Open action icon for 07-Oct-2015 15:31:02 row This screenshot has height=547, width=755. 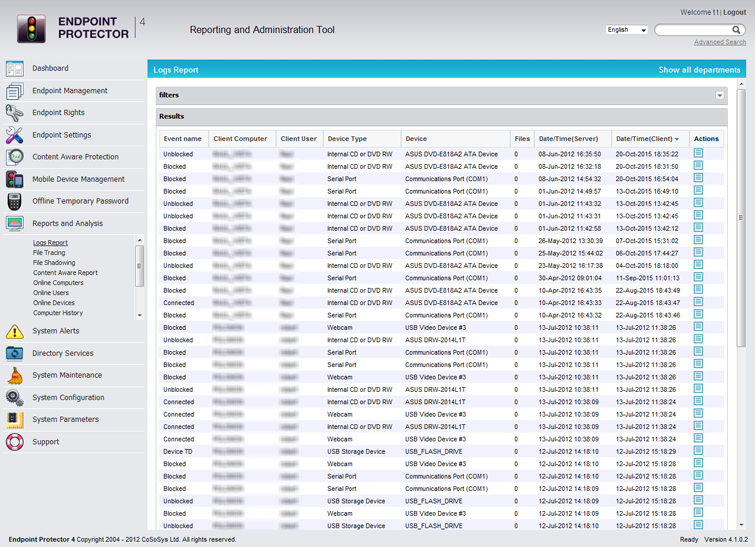point(698,240)
